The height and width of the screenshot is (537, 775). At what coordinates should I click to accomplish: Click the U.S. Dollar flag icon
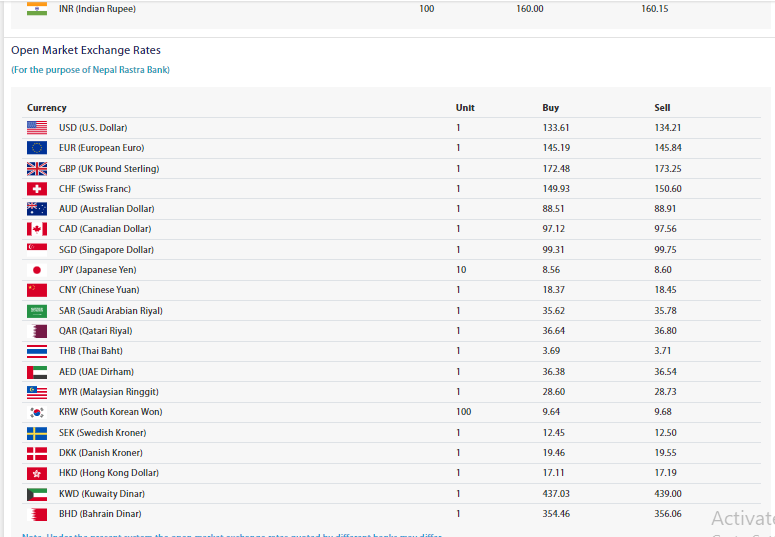point(37,128)
